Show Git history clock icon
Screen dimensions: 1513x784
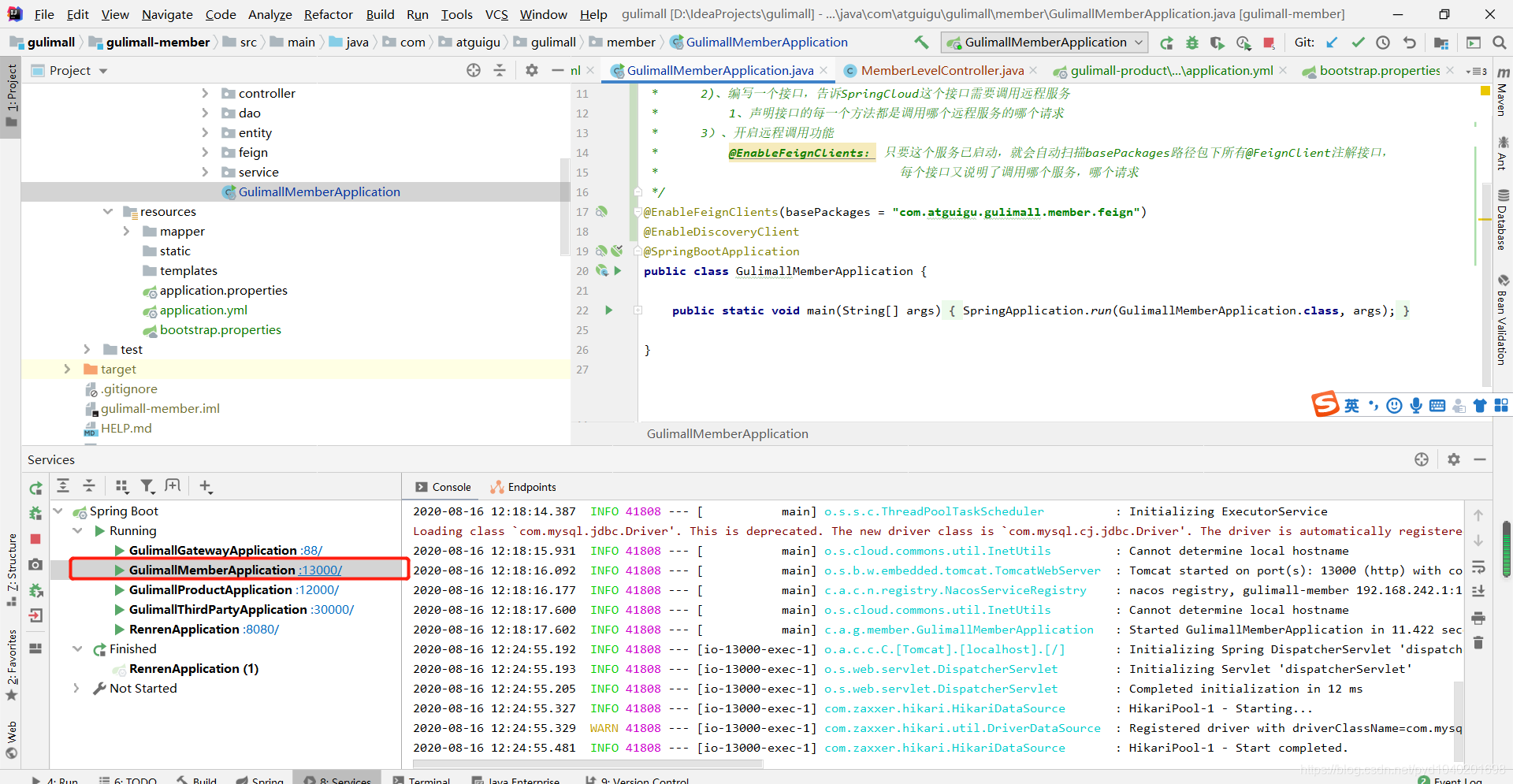pos(1383,43)
